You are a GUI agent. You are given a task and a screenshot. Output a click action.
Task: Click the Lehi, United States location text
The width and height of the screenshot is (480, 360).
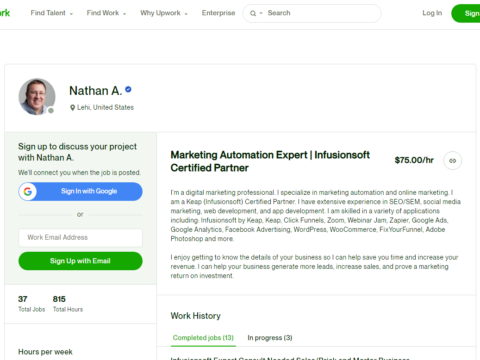pyautogui.click(x=105, y=108)
